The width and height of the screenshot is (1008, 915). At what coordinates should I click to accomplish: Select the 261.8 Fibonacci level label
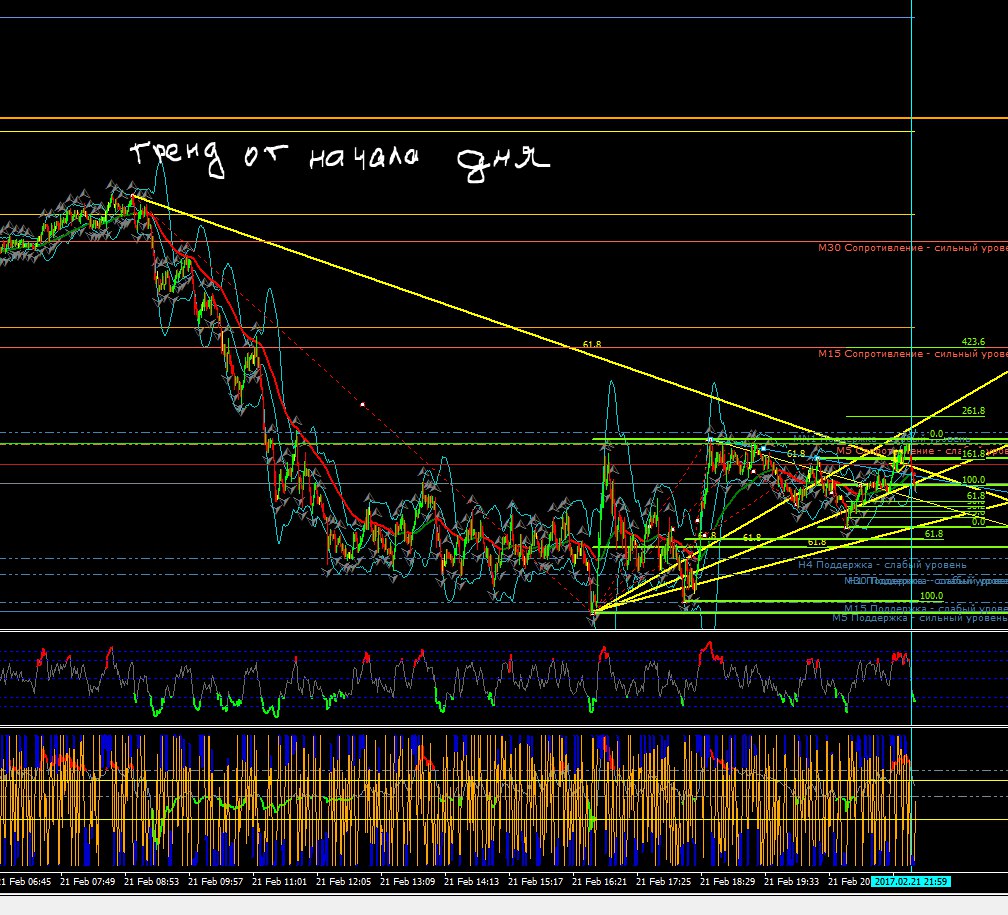pos(973,411)
